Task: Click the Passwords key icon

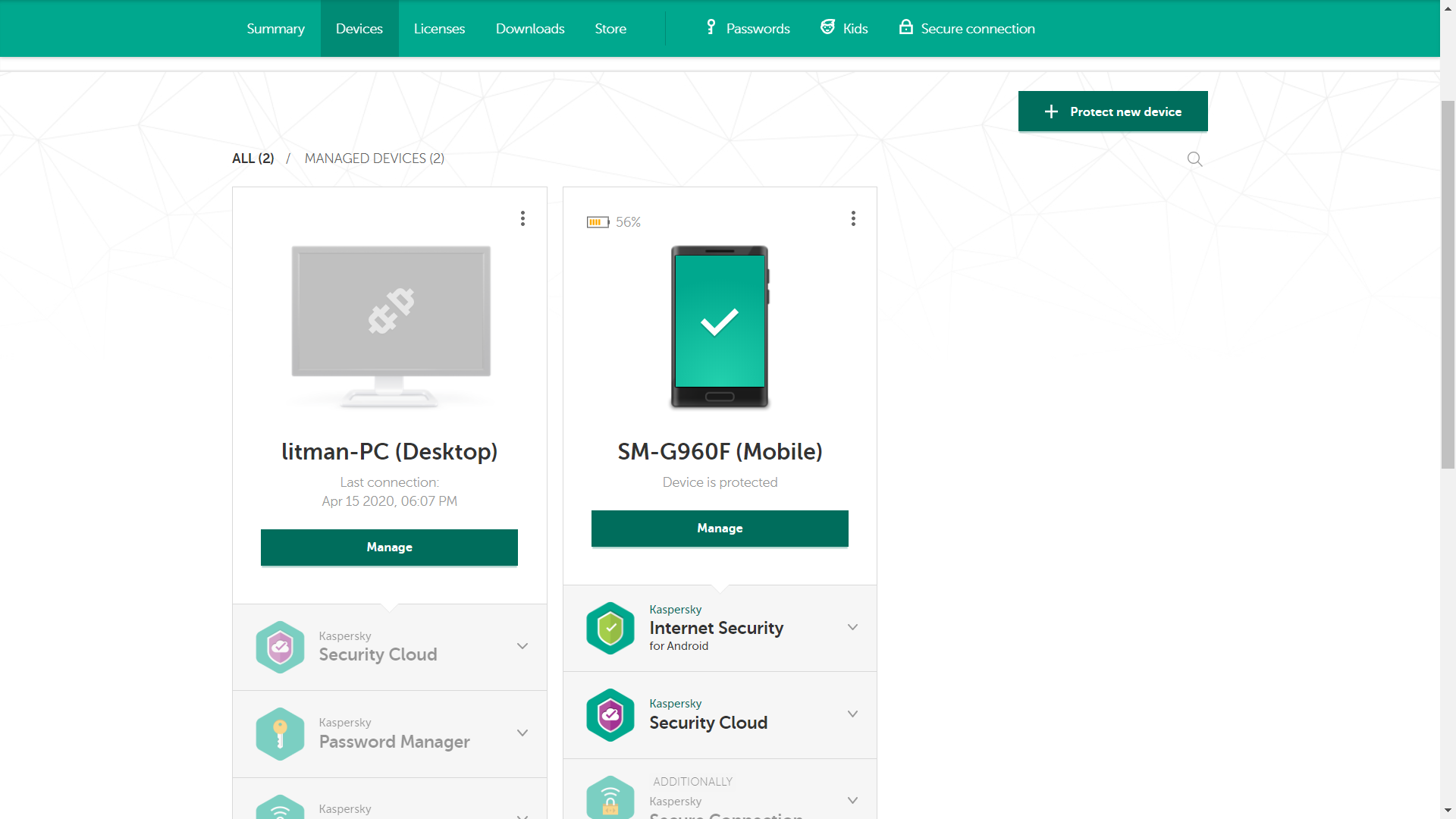Action: pyautogui.click(x=711, y=27)
